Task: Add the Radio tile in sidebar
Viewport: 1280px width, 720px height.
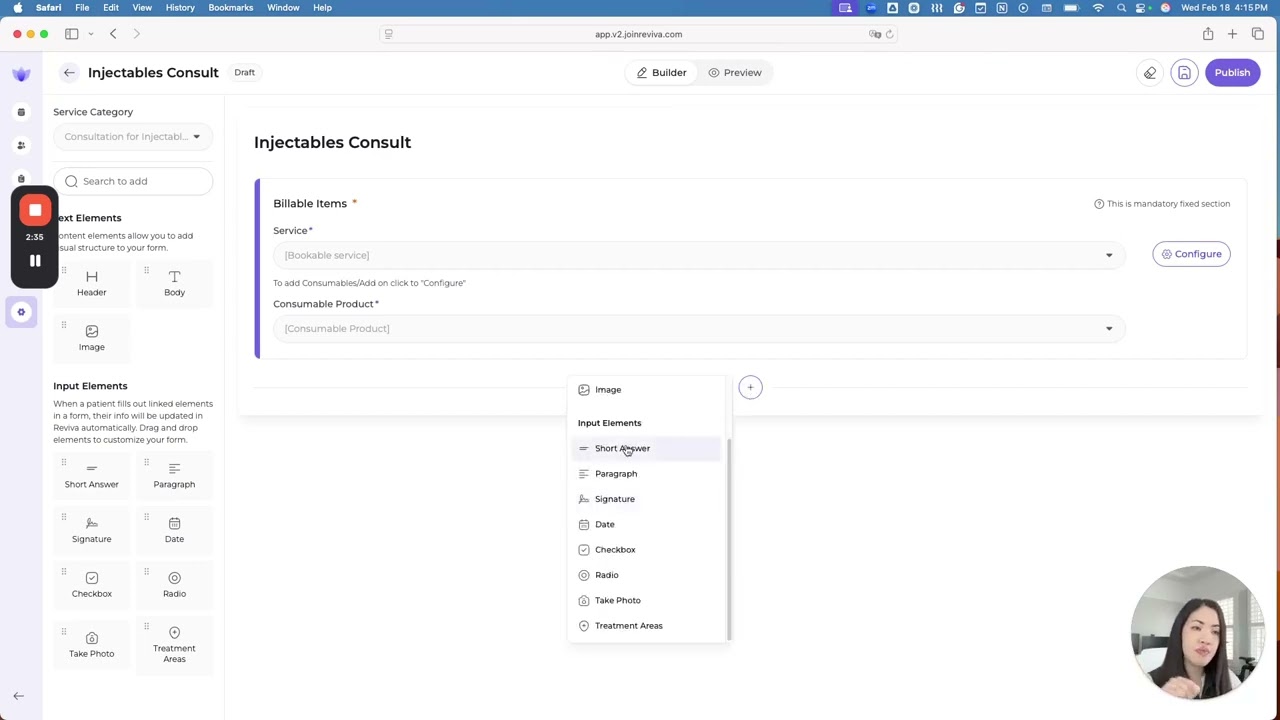Action: (x=174, y=585)
